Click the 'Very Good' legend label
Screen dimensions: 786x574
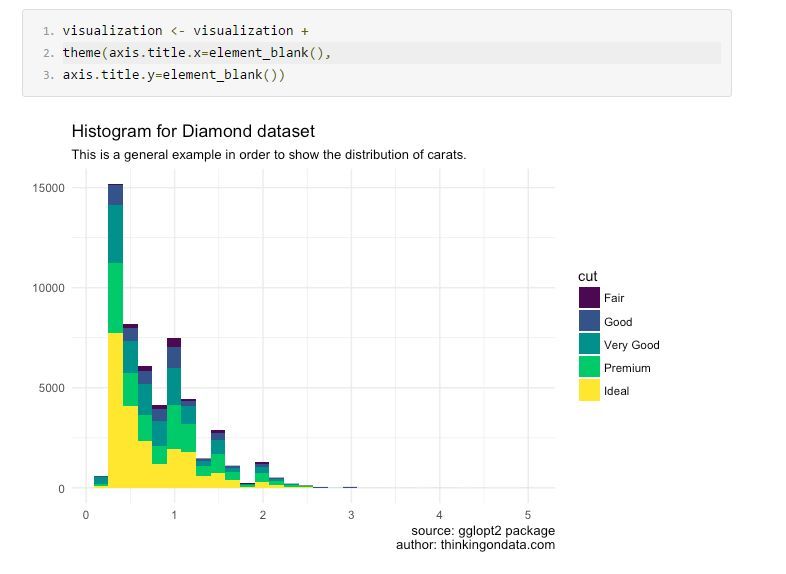[632, 345]
